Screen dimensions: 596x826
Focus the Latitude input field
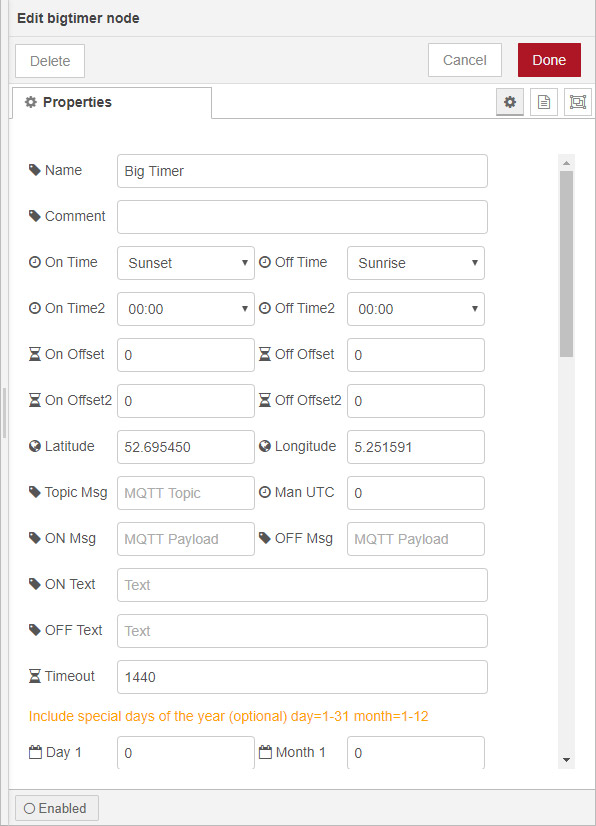[186, 447]
